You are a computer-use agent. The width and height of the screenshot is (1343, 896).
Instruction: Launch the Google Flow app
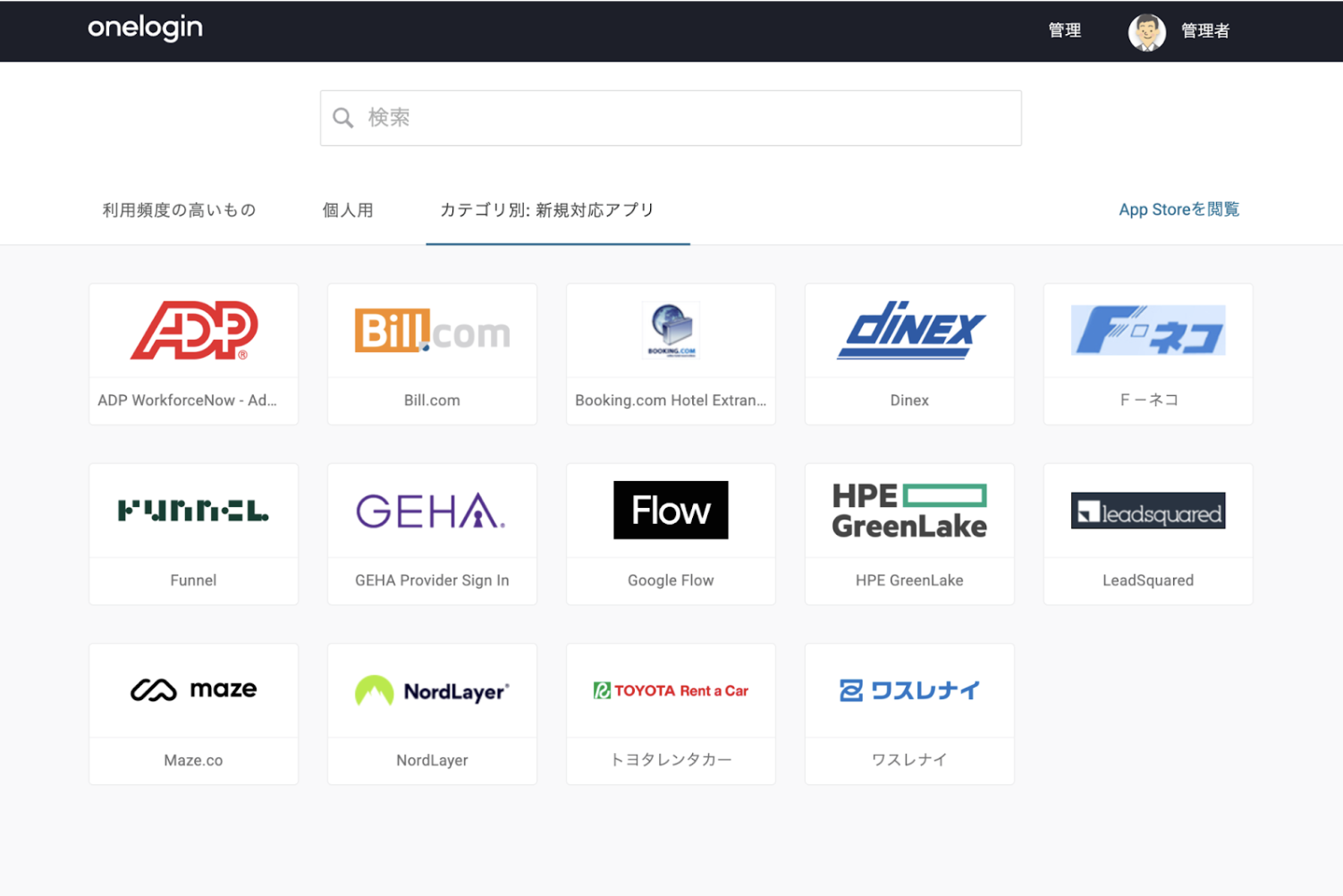[671, 533]
